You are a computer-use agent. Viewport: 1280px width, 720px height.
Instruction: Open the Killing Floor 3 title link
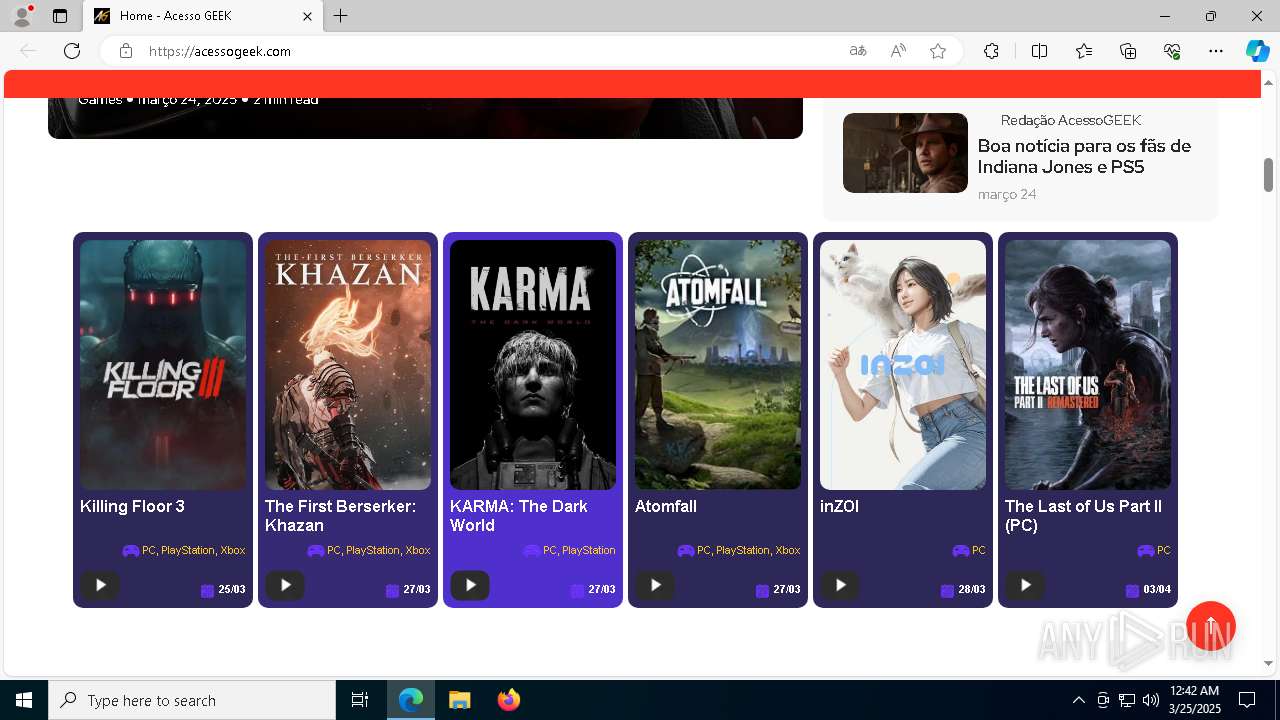132,506
